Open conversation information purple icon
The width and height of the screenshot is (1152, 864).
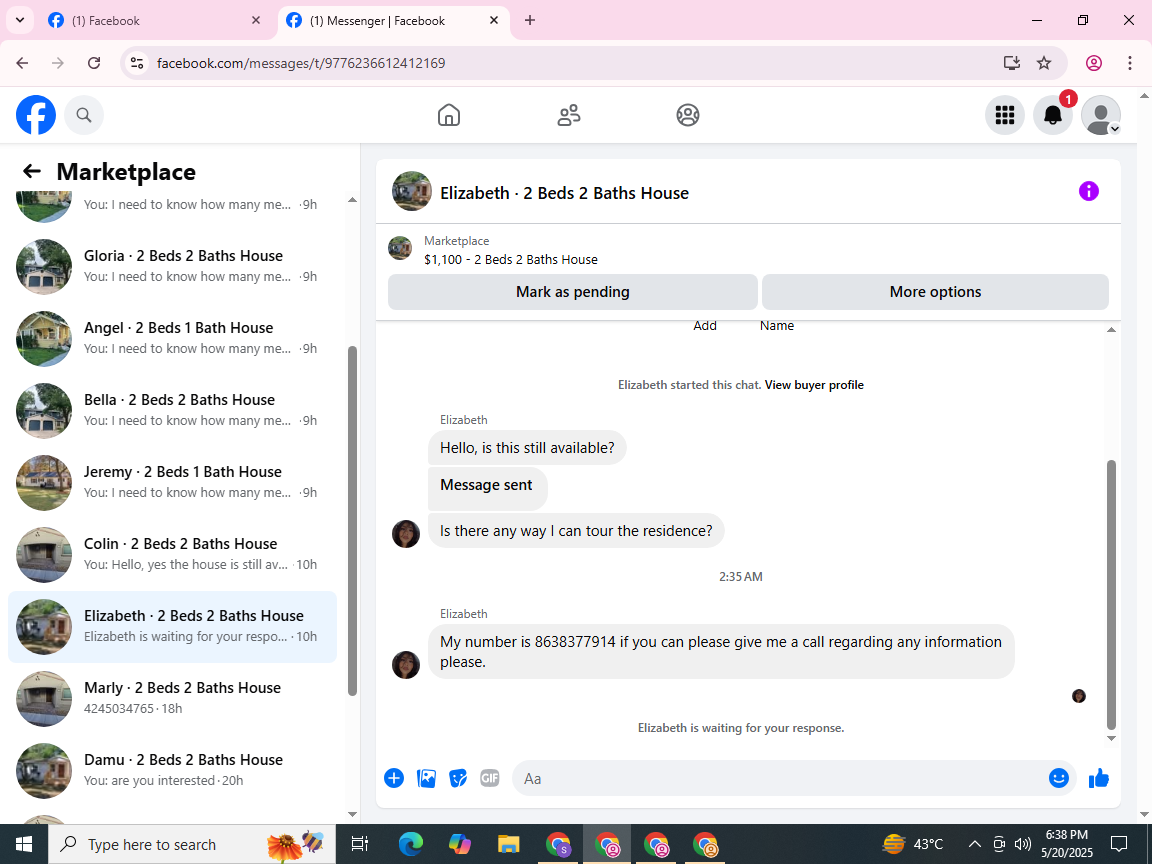click(x=1088, y=191)
